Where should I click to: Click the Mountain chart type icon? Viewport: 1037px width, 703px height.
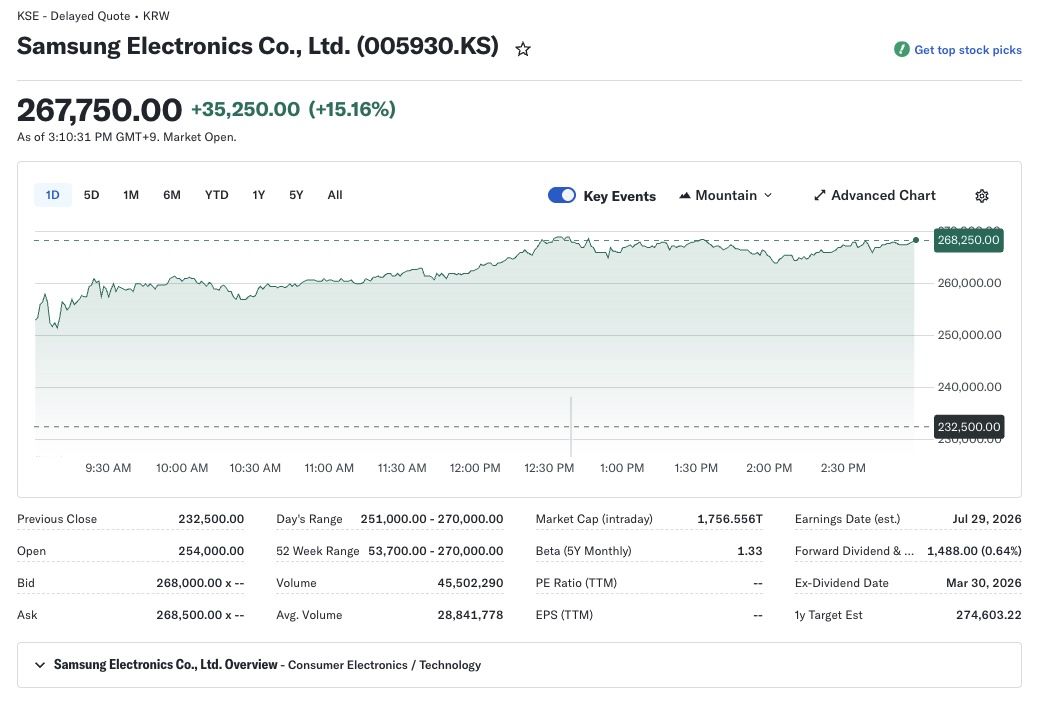point(685,195)
